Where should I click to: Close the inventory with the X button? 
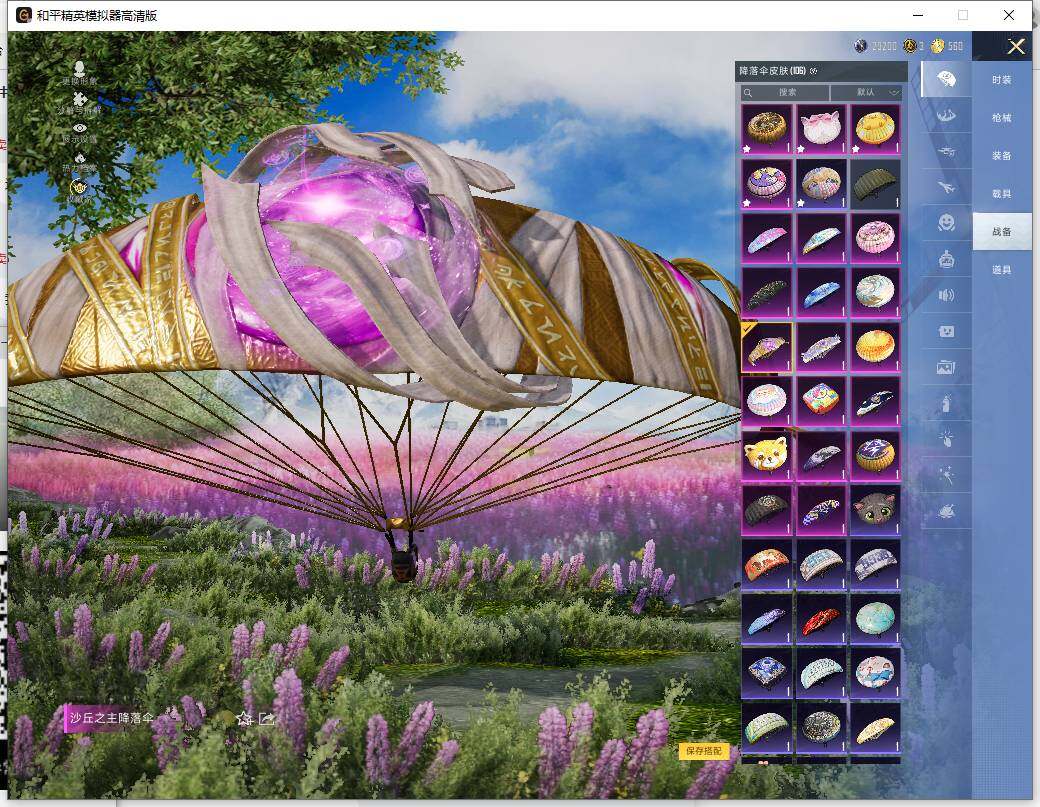(1016, 46)
